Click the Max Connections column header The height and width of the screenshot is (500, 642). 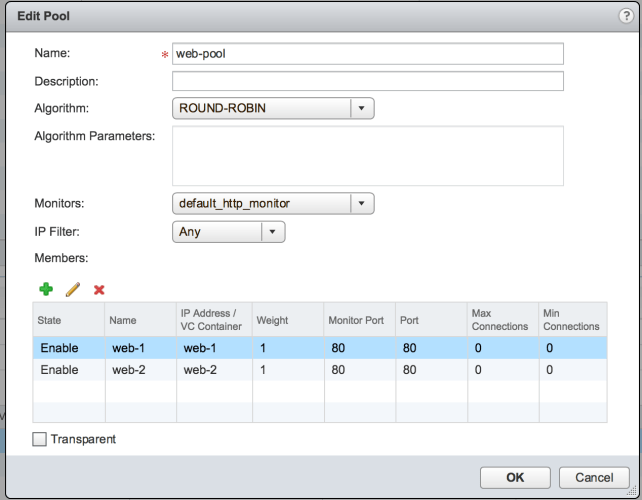tap(499, 320)
